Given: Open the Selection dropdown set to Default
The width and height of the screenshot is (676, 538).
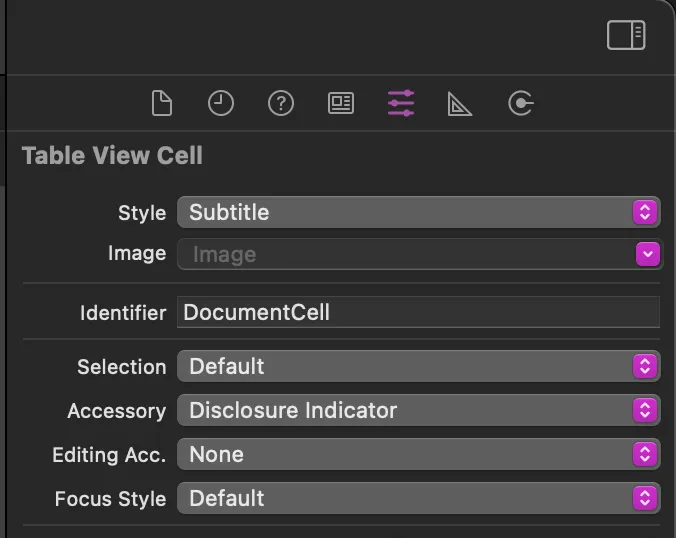Looking at the screenshot, I should 418,367.
